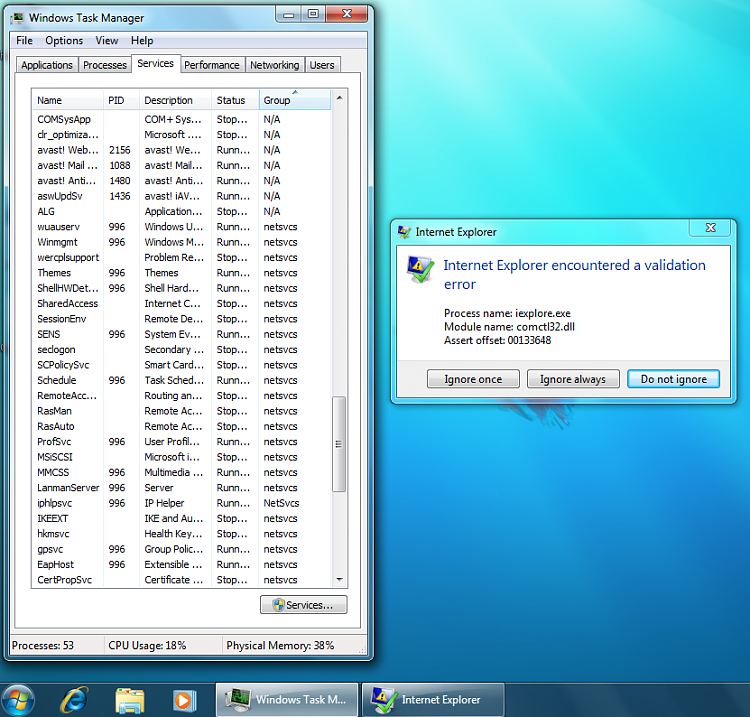The height and width of the screenshot is (717, 750).
Task: Click the validation error shield icon
Action: coord(420,269)
